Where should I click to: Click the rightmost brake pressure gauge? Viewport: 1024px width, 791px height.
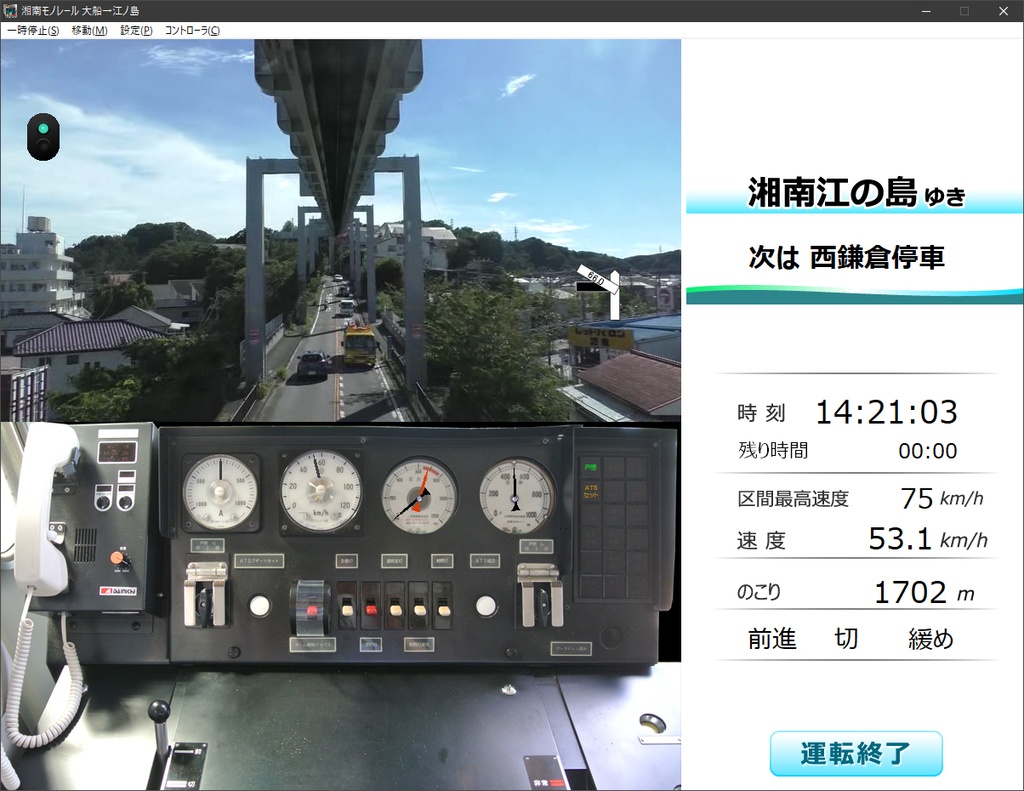click(x=515, y=497)
